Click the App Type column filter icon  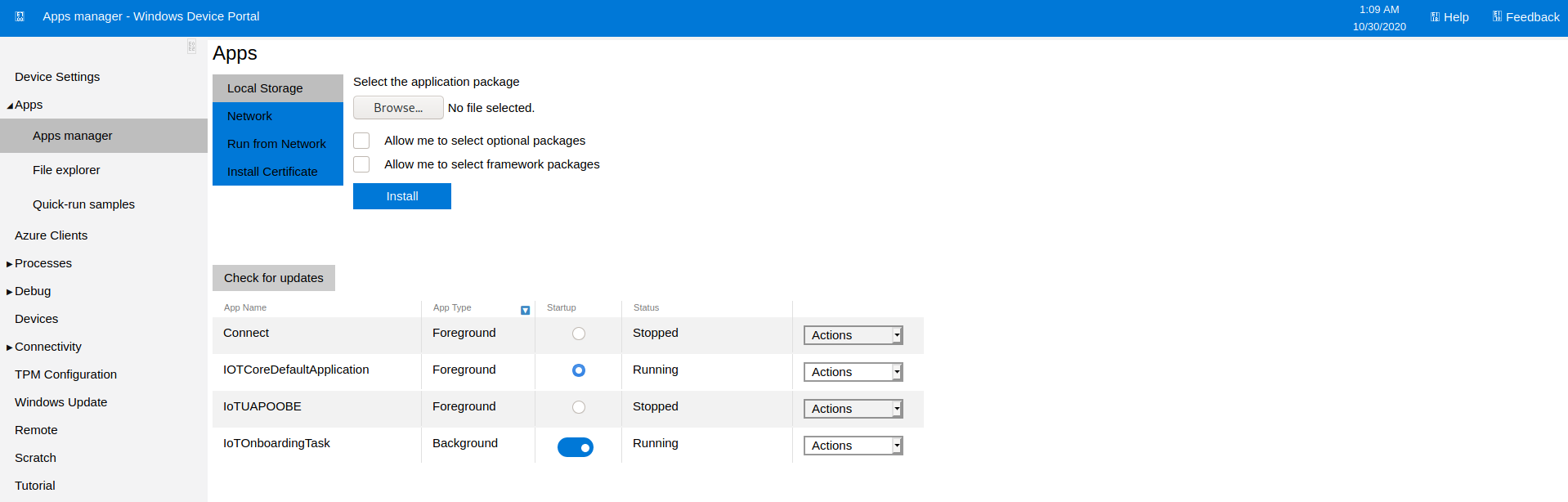(x=525, y=310)
